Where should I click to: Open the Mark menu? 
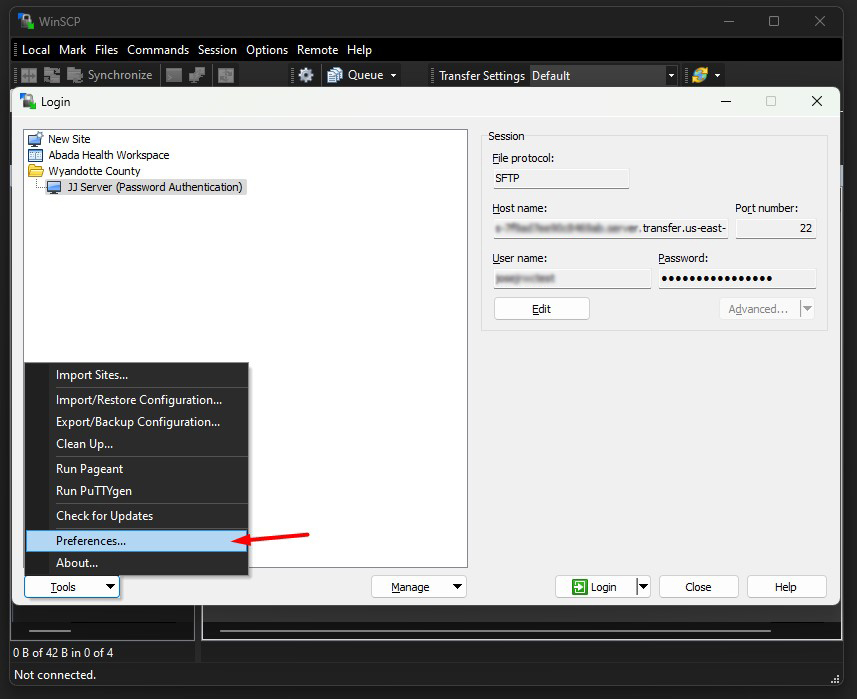73,50
